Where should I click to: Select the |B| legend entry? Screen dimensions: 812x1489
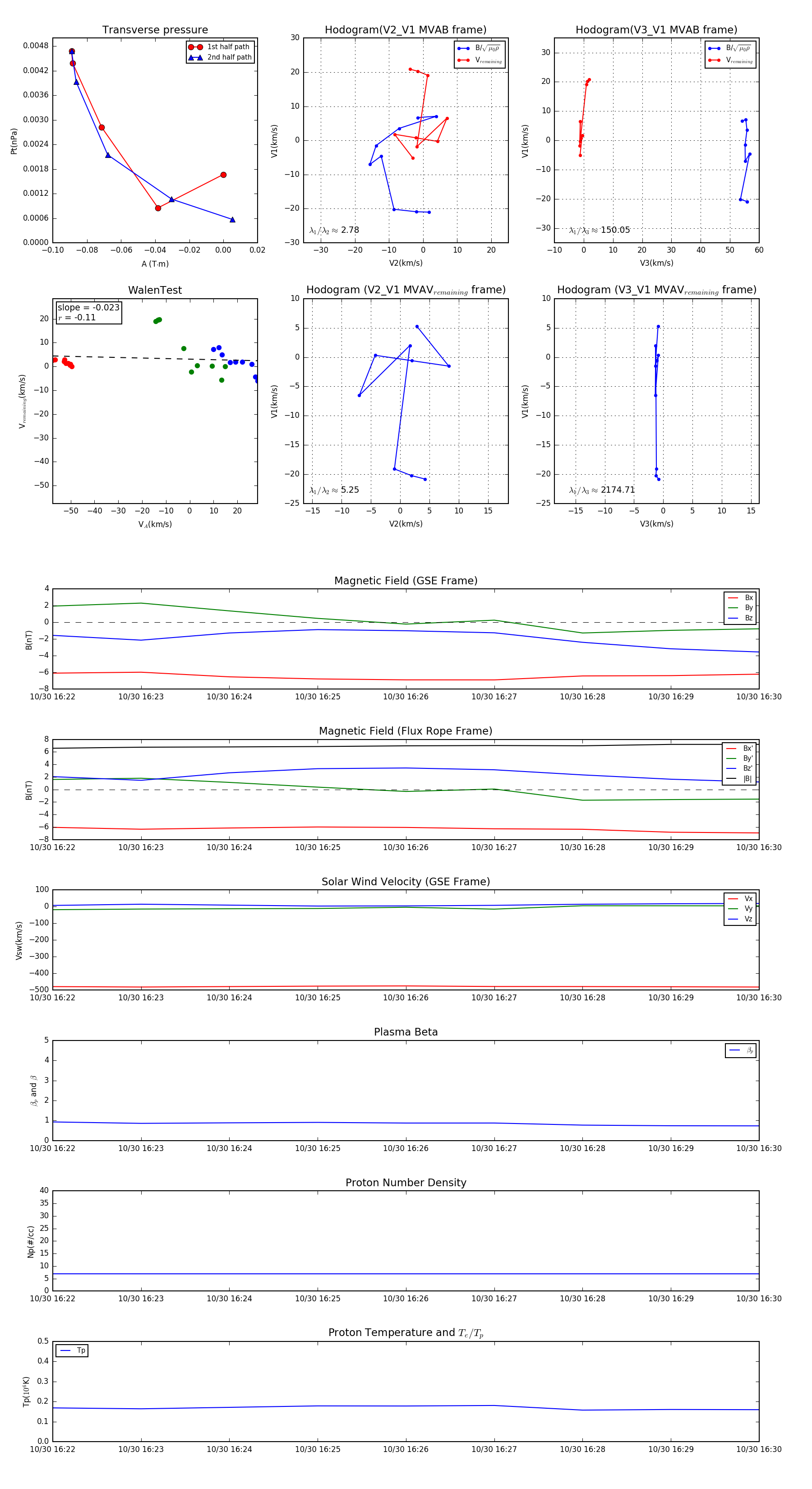point(739,779)
